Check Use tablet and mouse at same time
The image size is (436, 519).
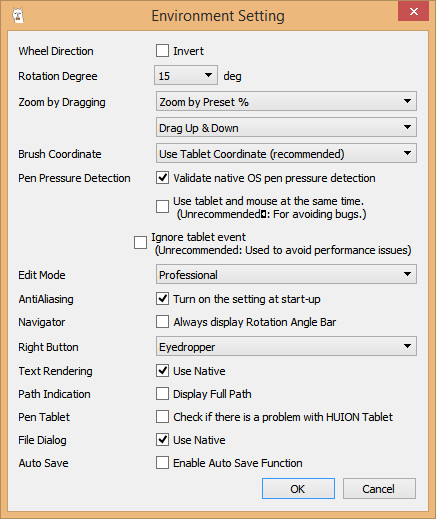click(x=162, y=207)
